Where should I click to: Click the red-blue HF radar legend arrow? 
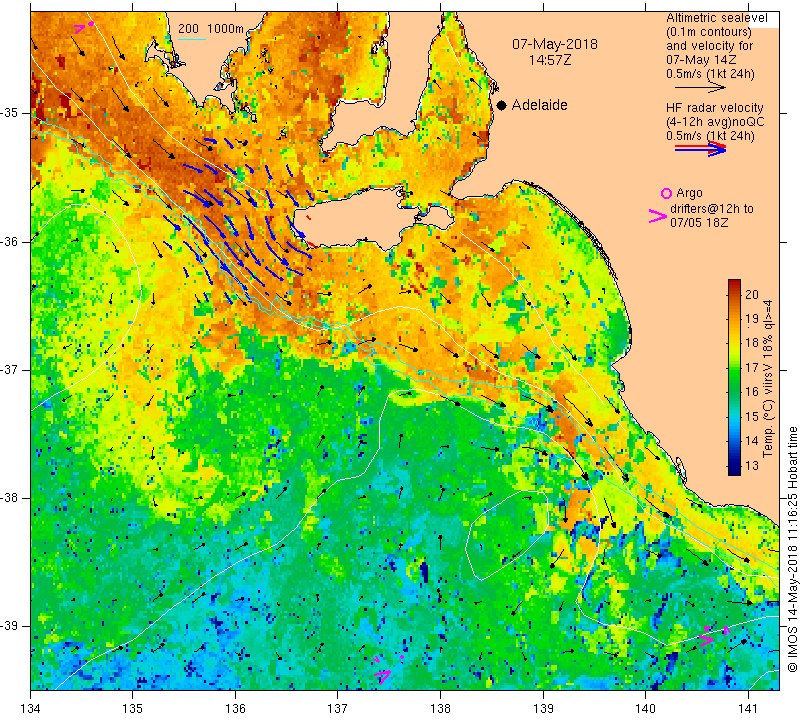click(x=700, y=149)
